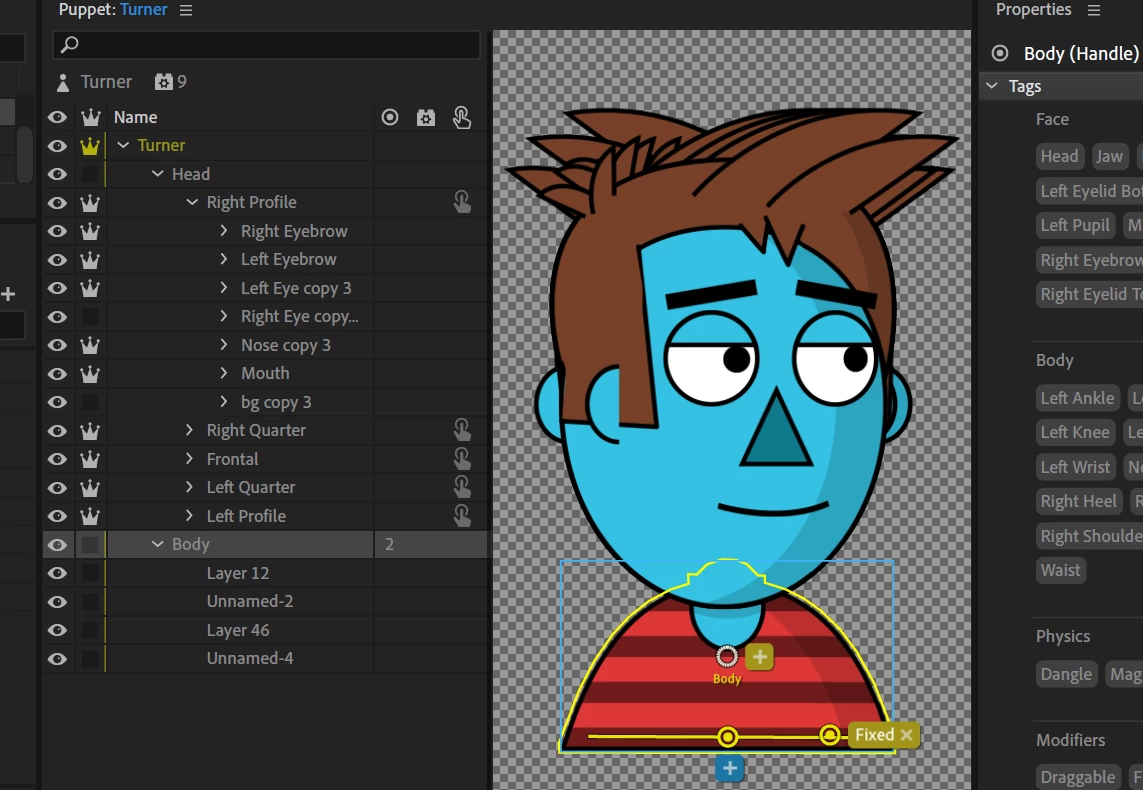This screenshot has width=1143, height=790.
Task: Enable independent checkbox on Body row
Action: (x=90, y=544)
